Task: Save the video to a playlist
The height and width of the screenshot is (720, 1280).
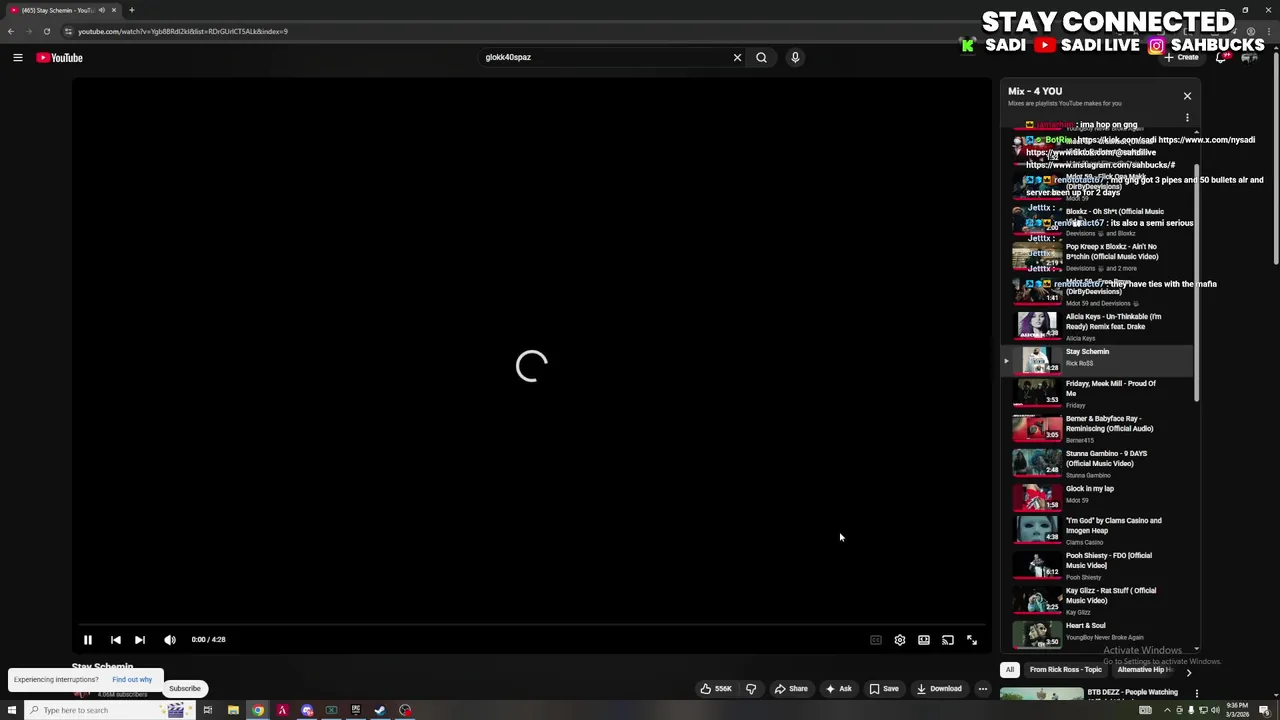Action: 884,688
